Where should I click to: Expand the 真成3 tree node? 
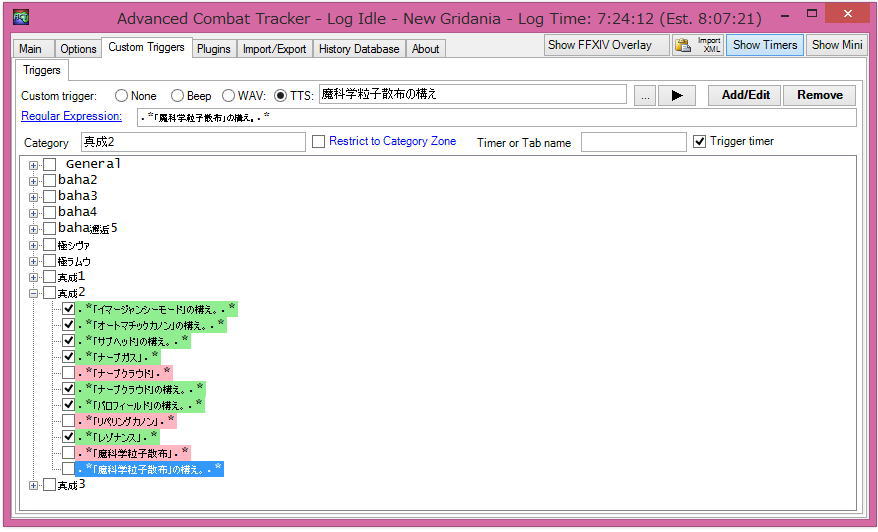coord(34,486)
